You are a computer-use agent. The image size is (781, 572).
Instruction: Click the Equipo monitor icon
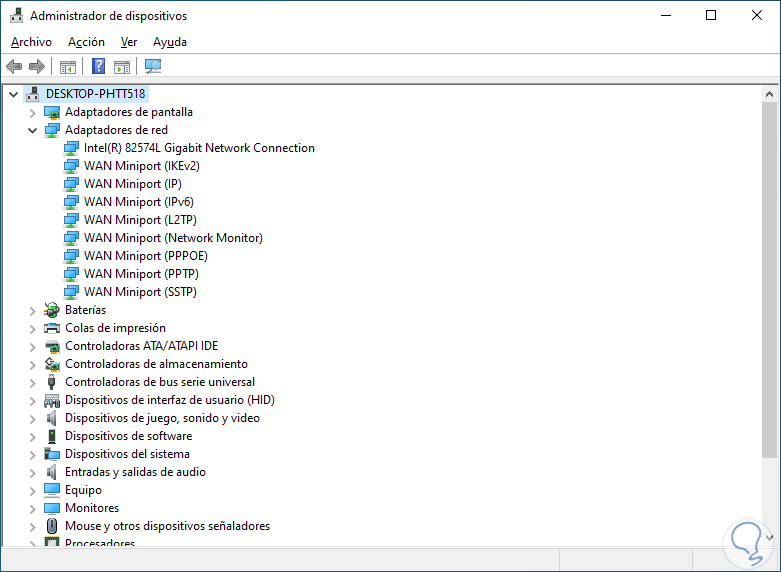point(52,490)
